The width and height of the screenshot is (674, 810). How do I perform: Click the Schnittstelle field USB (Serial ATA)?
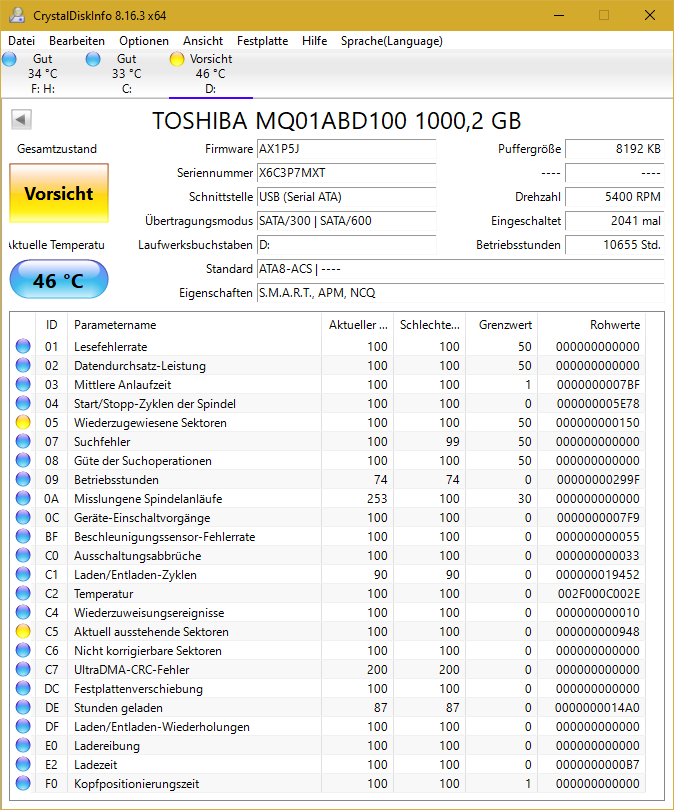(x=347, y=197)
